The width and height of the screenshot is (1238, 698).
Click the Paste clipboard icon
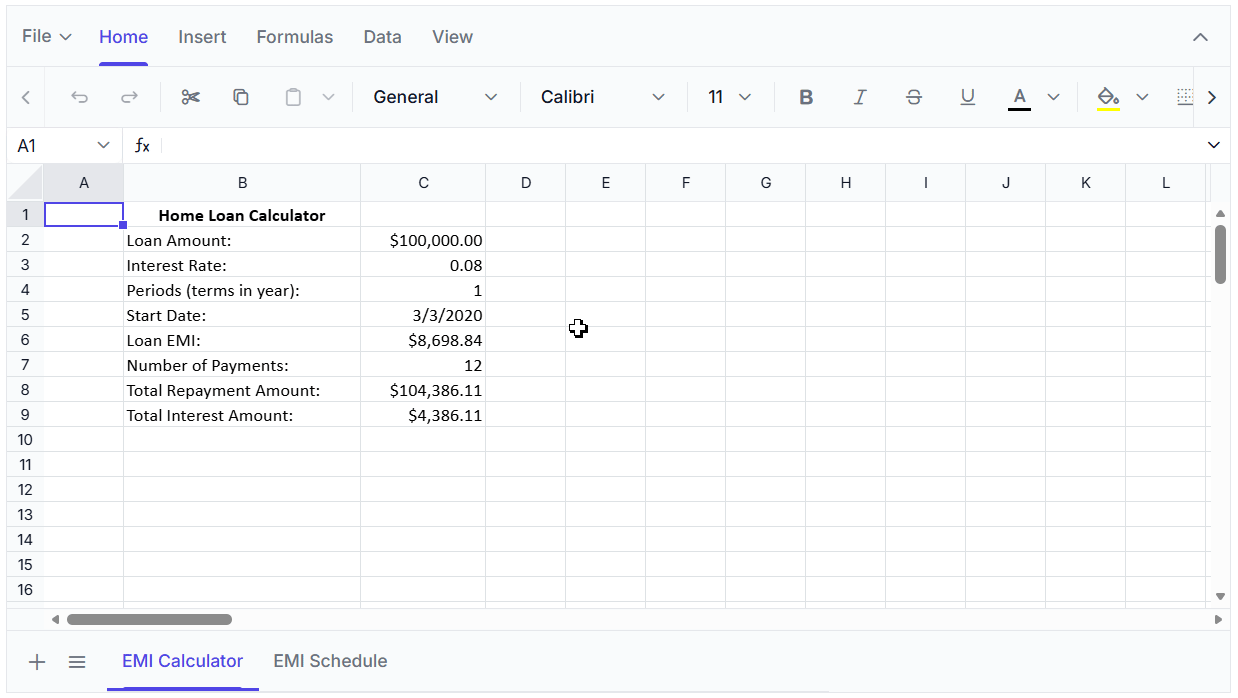[293, 97]
